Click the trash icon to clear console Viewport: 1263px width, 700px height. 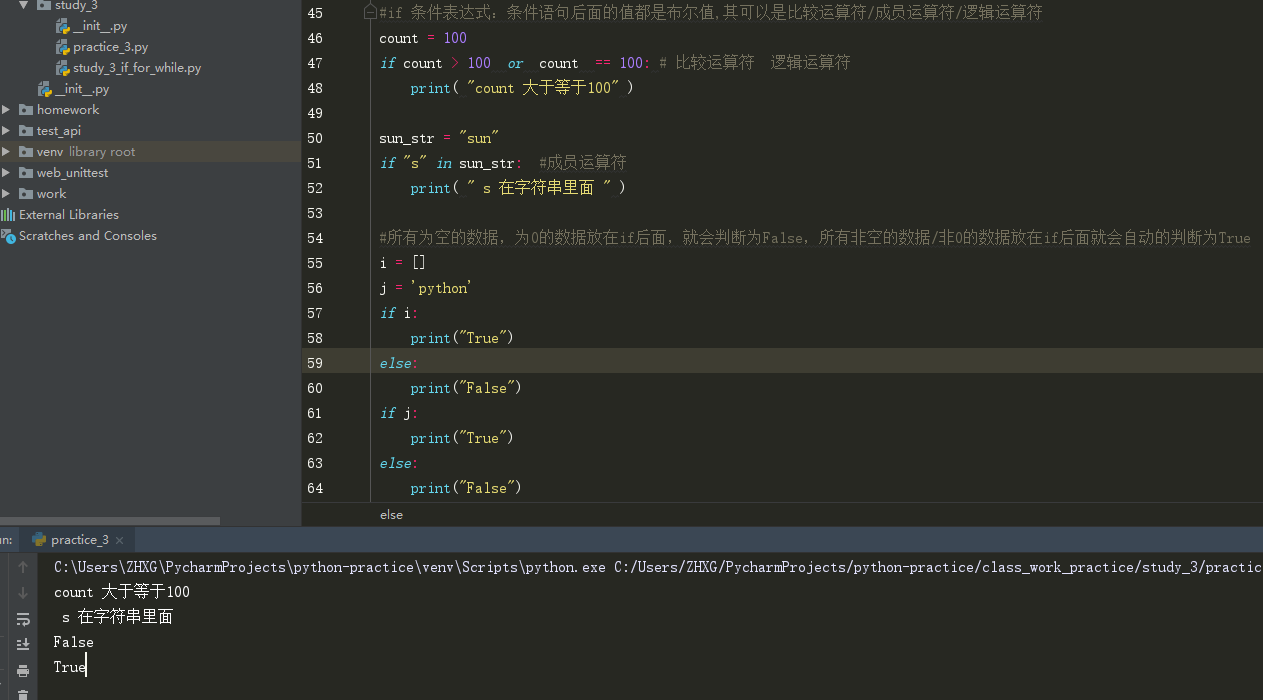pos(22,693)
